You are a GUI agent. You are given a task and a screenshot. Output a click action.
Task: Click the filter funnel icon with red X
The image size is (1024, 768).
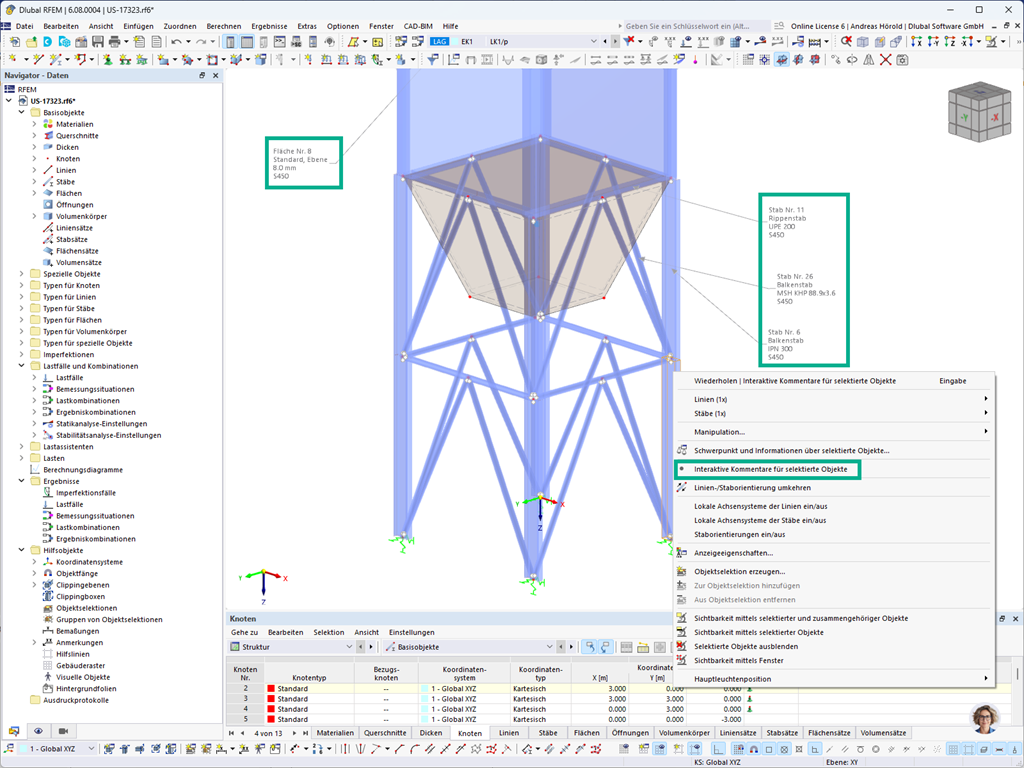coord(630,41)
